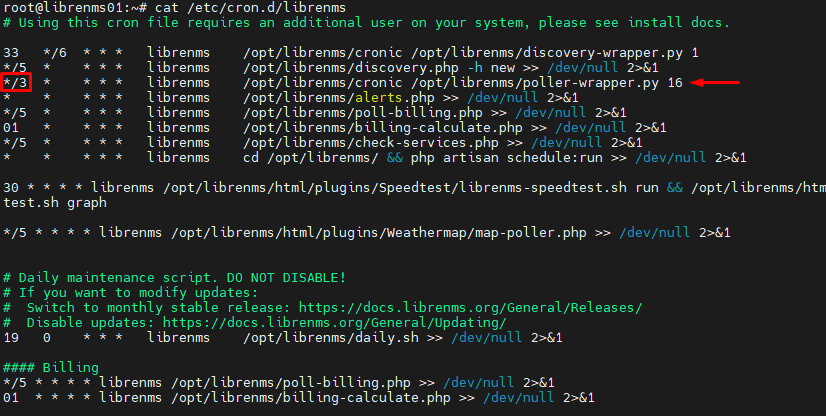Click the poller-wrapper.py path text
The image size is (826, 416).
[535, 83]
